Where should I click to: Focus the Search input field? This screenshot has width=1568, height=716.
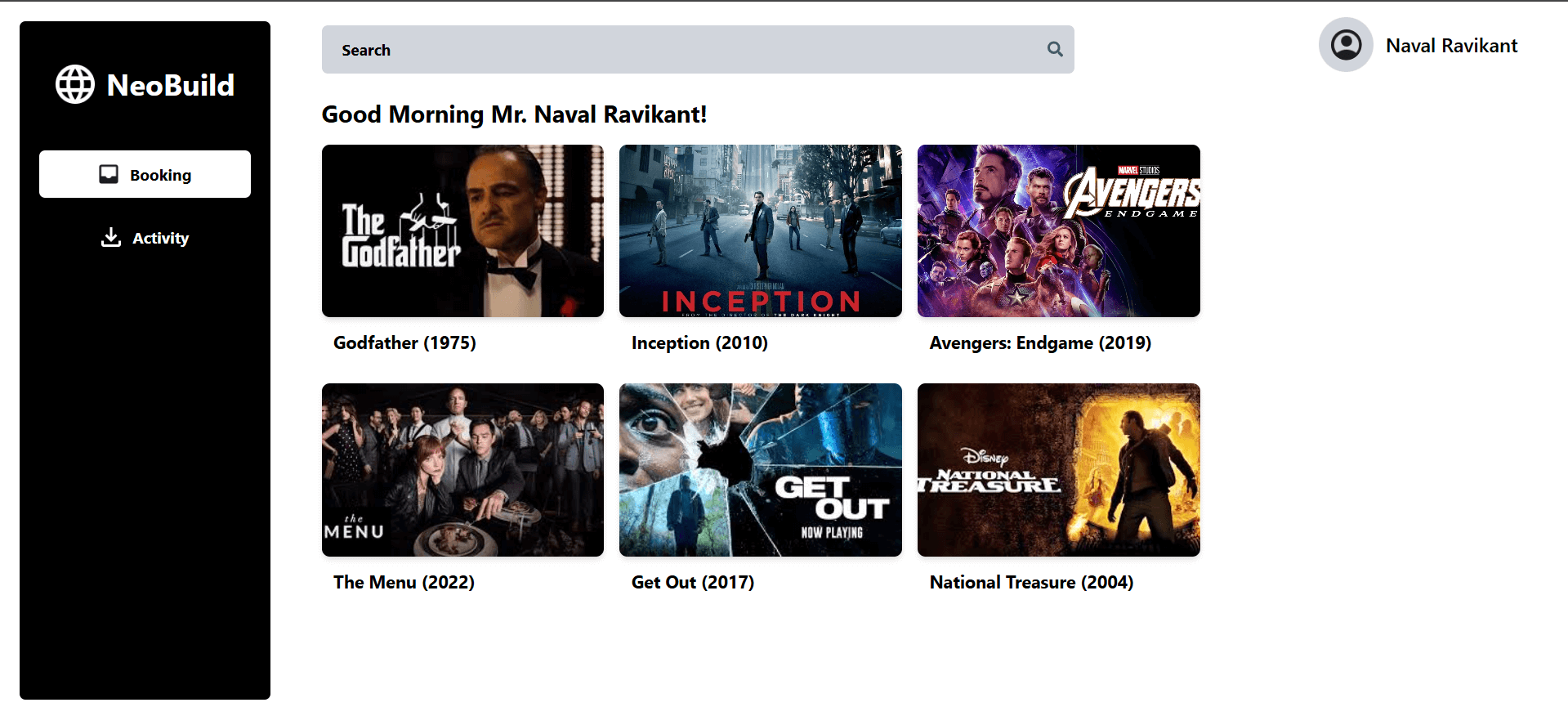698,50
